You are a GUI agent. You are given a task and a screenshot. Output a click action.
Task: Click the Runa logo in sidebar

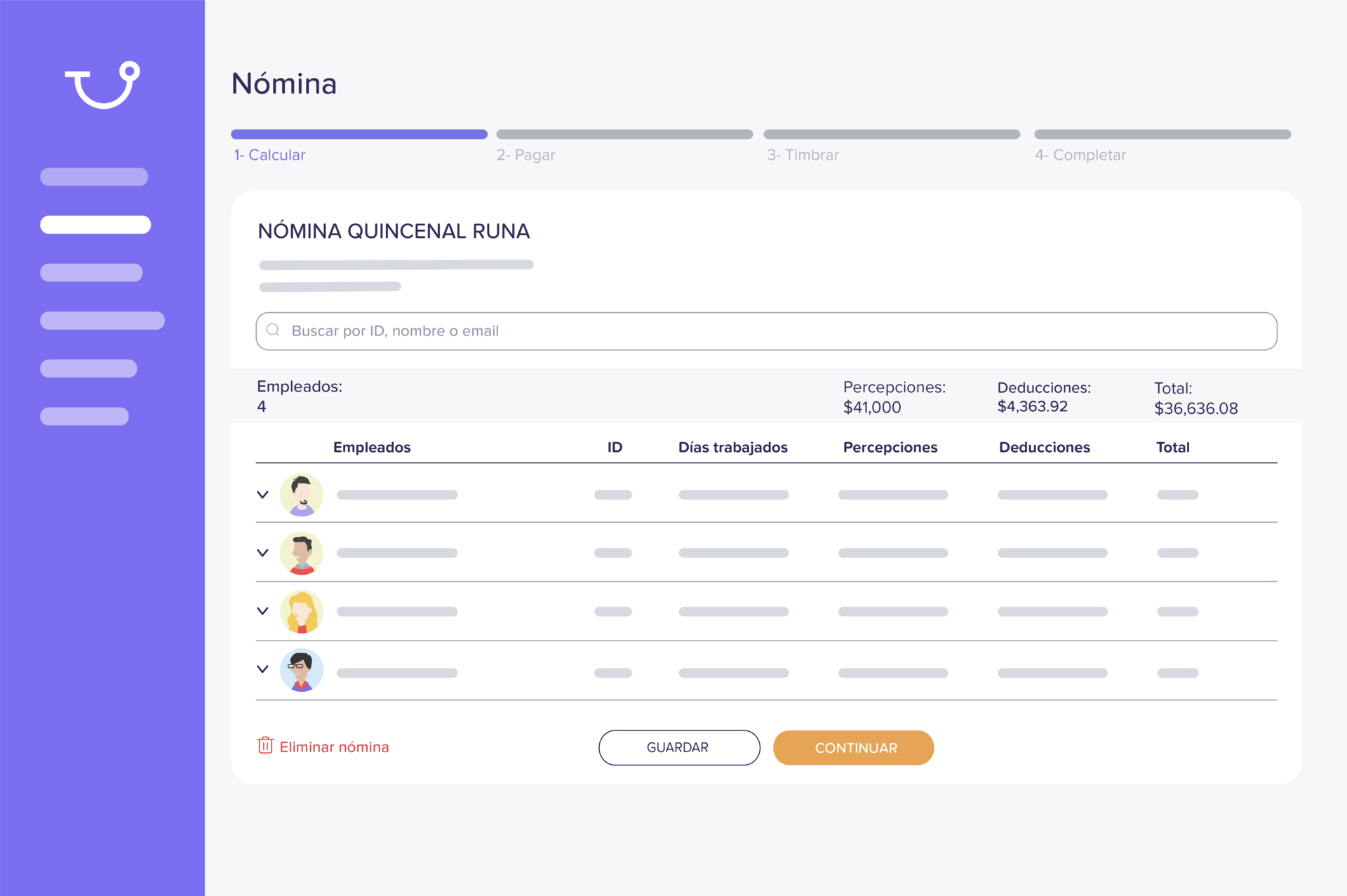102,85
